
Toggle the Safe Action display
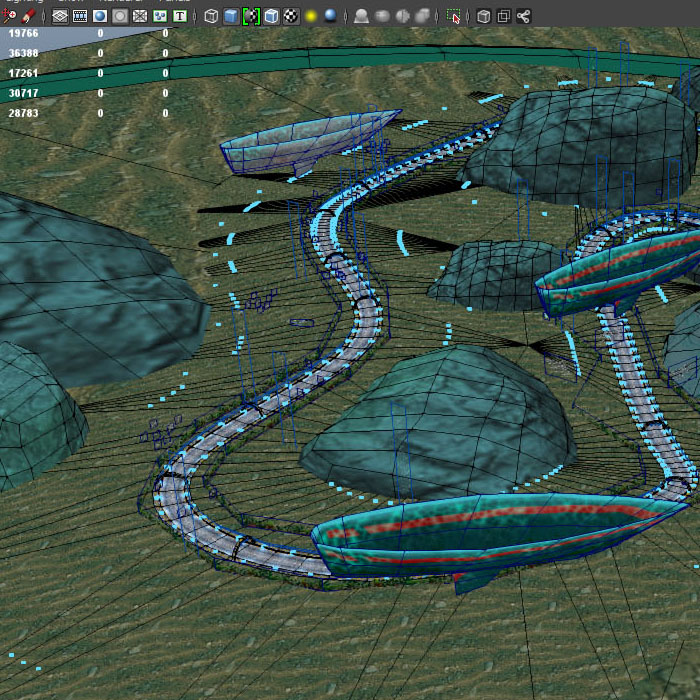pos(160,16)
